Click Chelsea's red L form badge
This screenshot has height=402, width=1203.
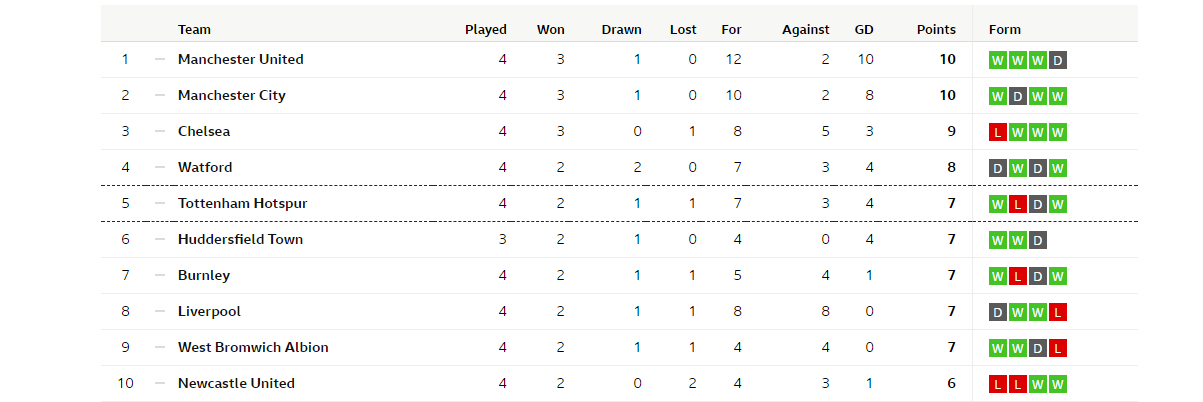click(997, 132)
